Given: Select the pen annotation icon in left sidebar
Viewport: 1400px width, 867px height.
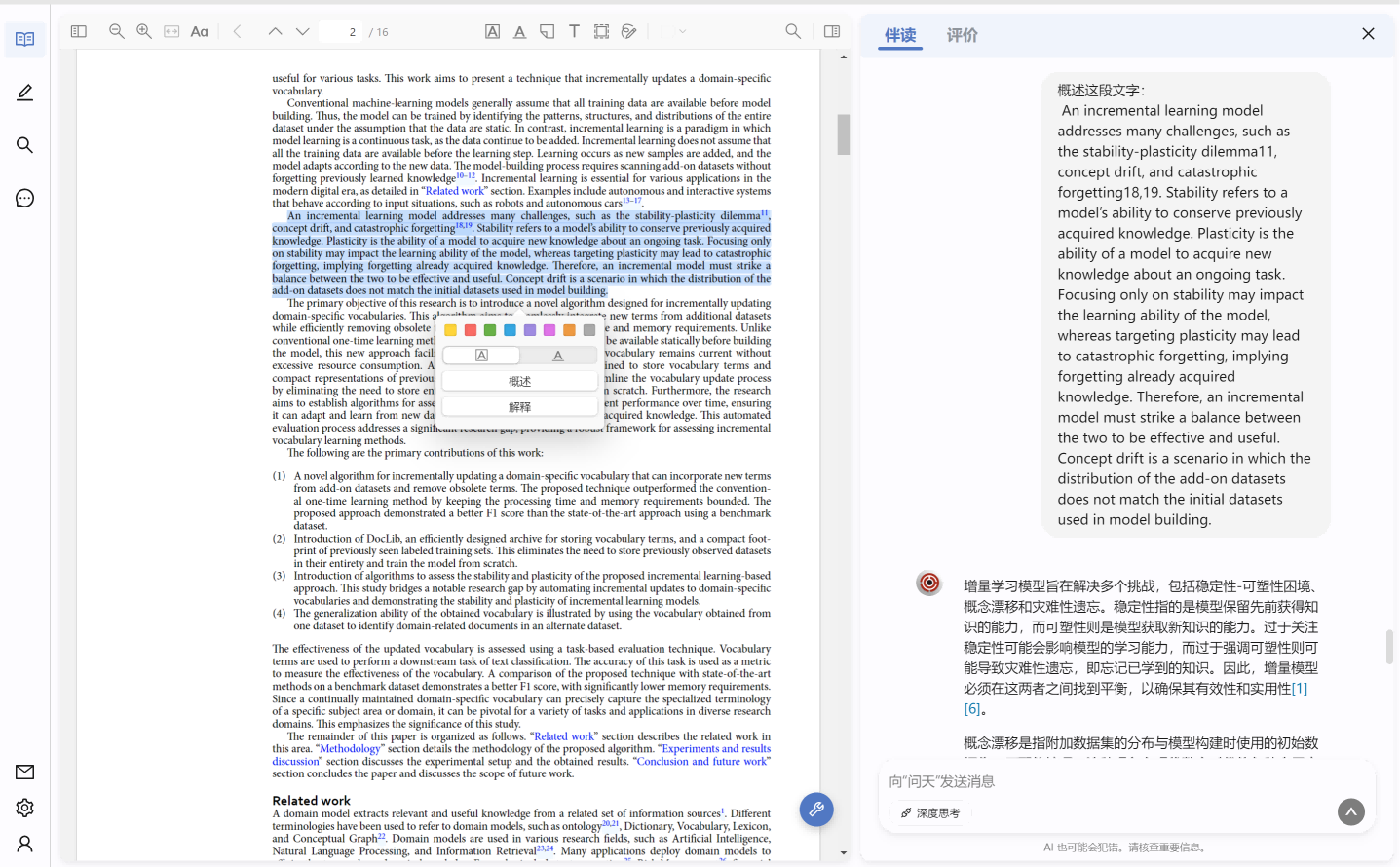Looking at the screenshot, I should click(25, 93).
